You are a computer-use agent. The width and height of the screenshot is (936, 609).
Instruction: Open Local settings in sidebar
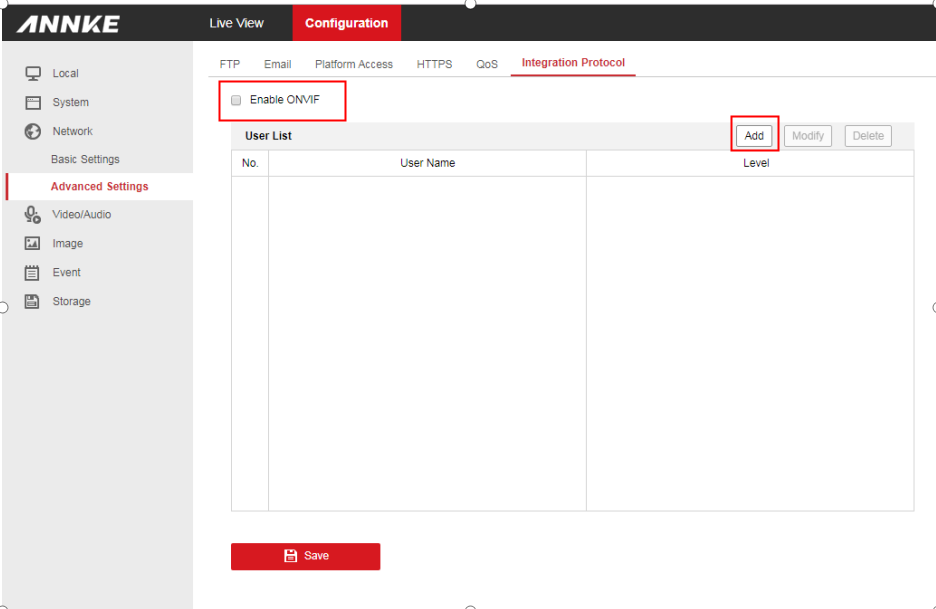click(66, 73)
